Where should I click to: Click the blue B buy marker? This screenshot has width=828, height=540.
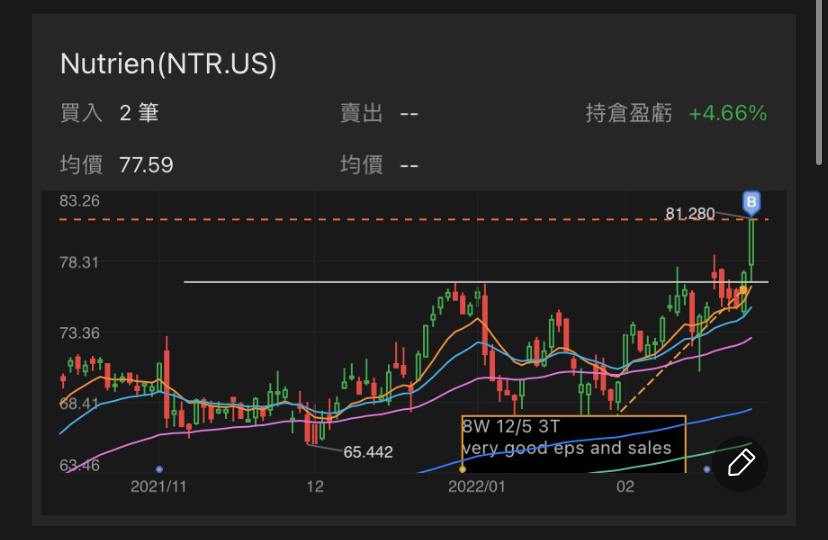[751, 203]
